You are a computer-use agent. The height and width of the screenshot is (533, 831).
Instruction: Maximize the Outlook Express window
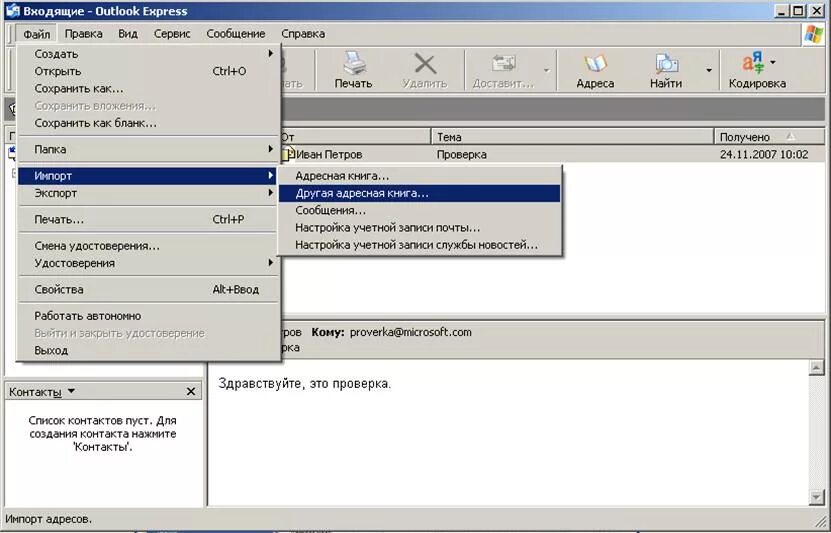coord(798,11)
